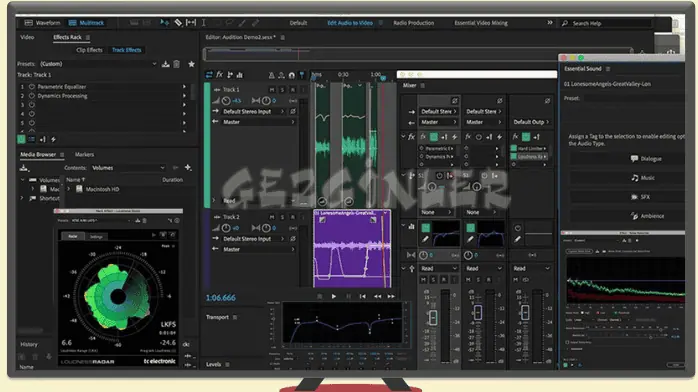Switch to Waveform view
Image resolution: width=698 pixels, height=392 pixels.
point(42,23)
